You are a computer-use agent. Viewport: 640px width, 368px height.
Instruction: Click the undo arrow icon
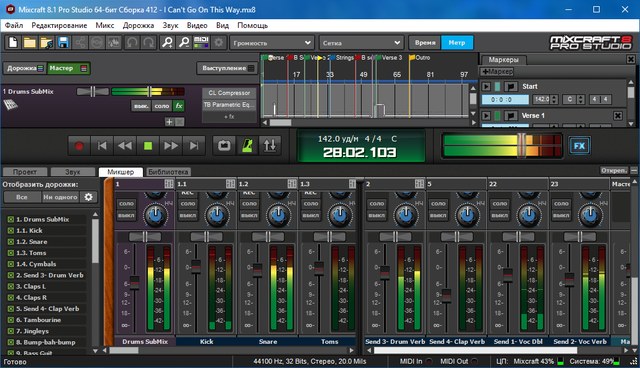coord(132,42)
